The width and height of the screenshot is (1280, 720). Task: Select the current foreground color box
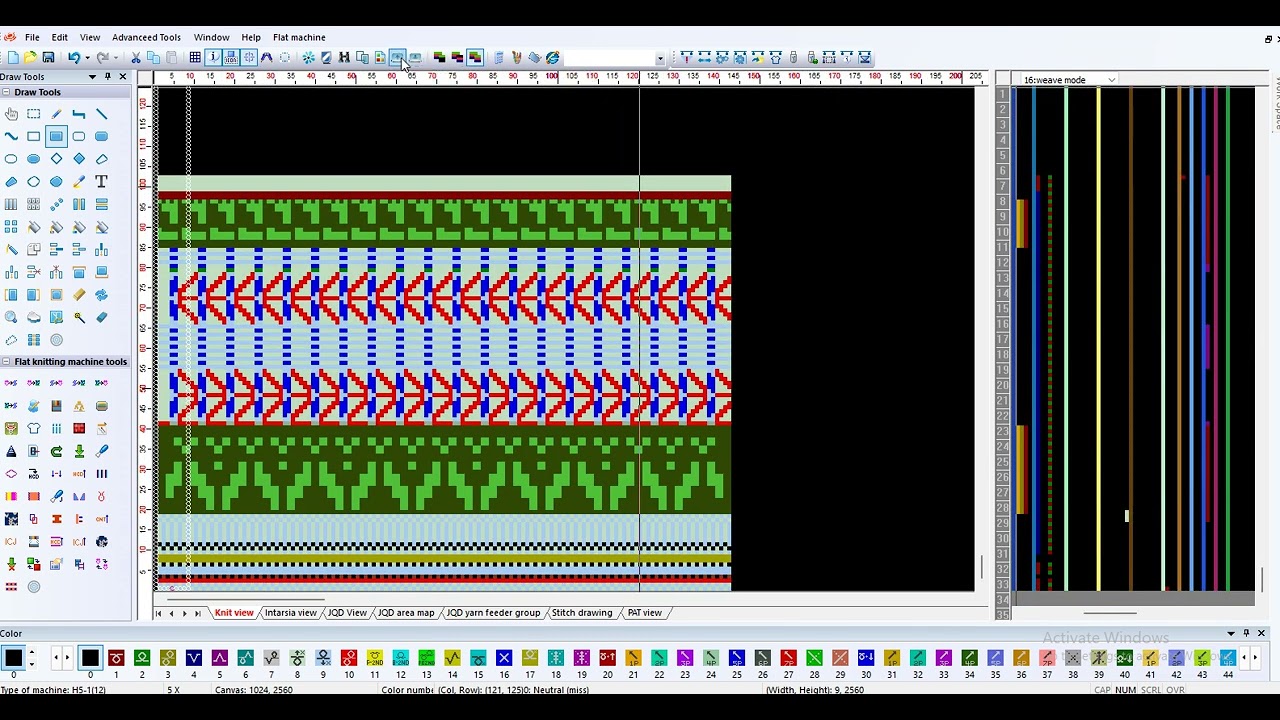(13, 657)
